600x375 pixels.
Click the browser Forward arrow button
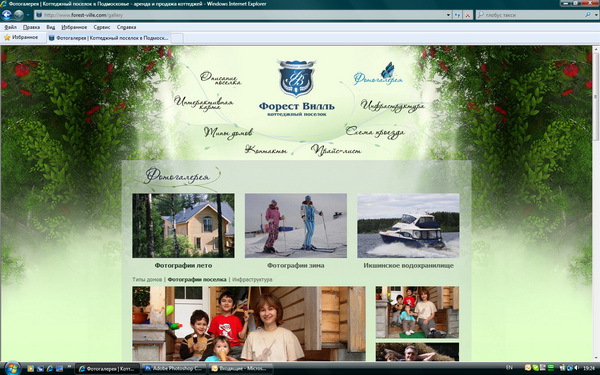click(18, 15)
